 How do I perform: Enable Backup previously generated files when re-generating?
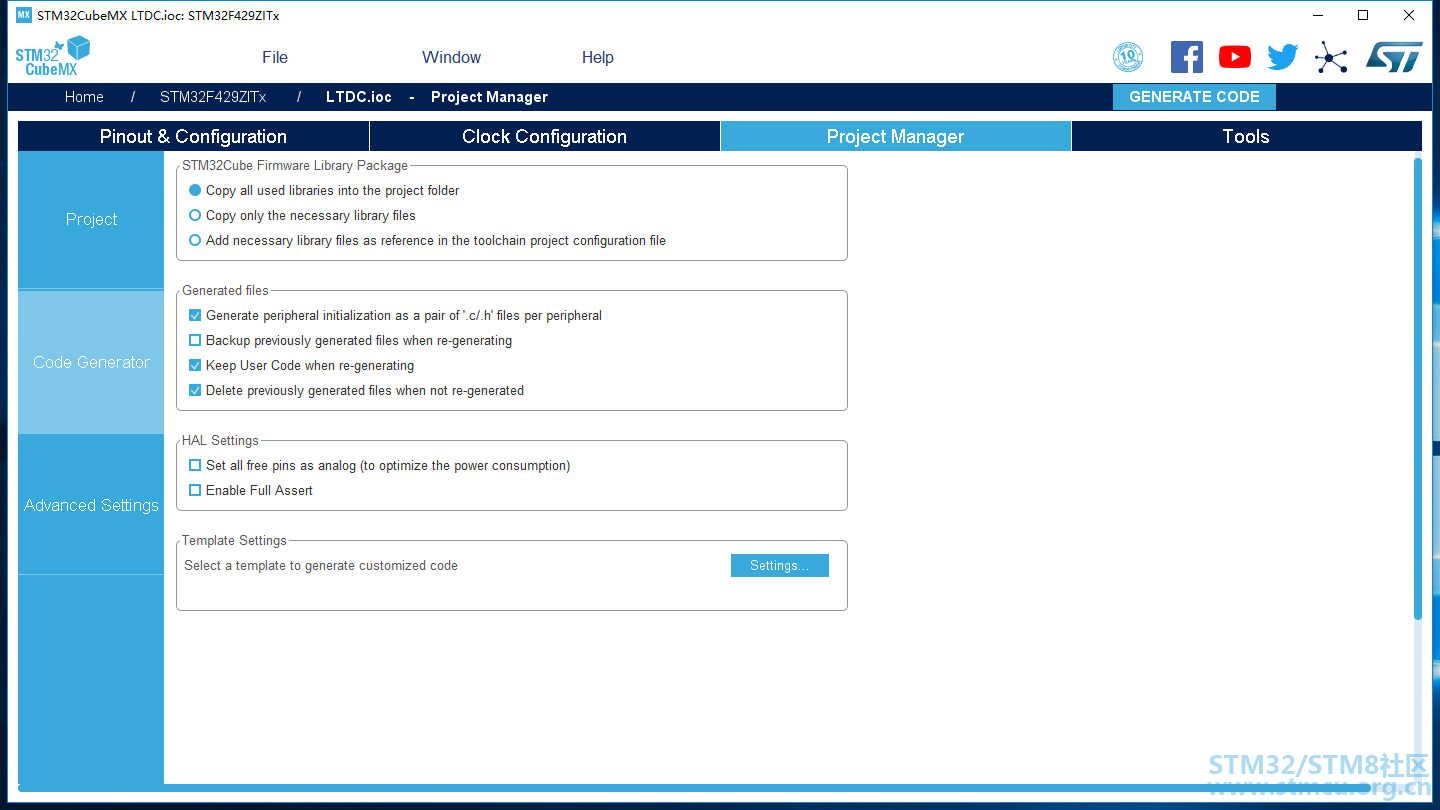(x=195, y=340)
